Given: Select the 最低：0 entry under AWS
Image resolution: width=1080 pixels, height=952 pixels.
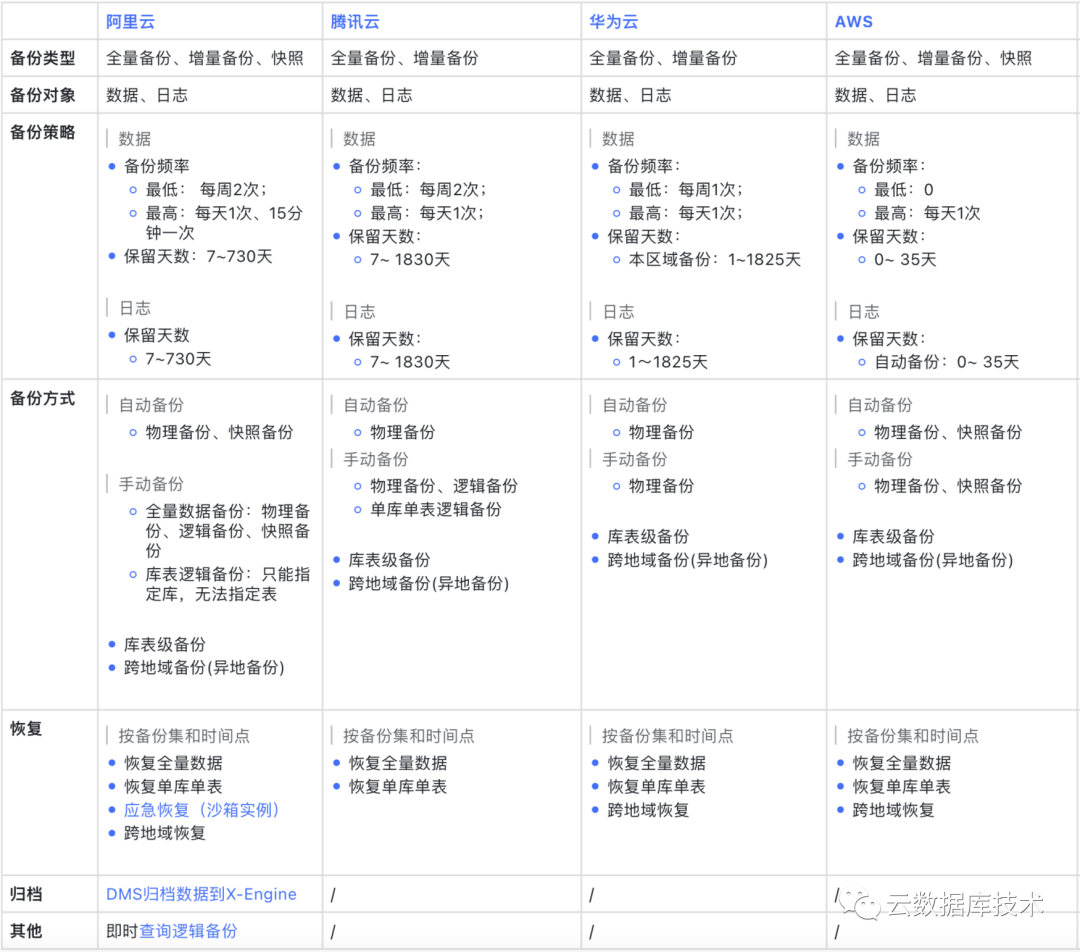Looking at the screenshot, I should tap(903, 189).
